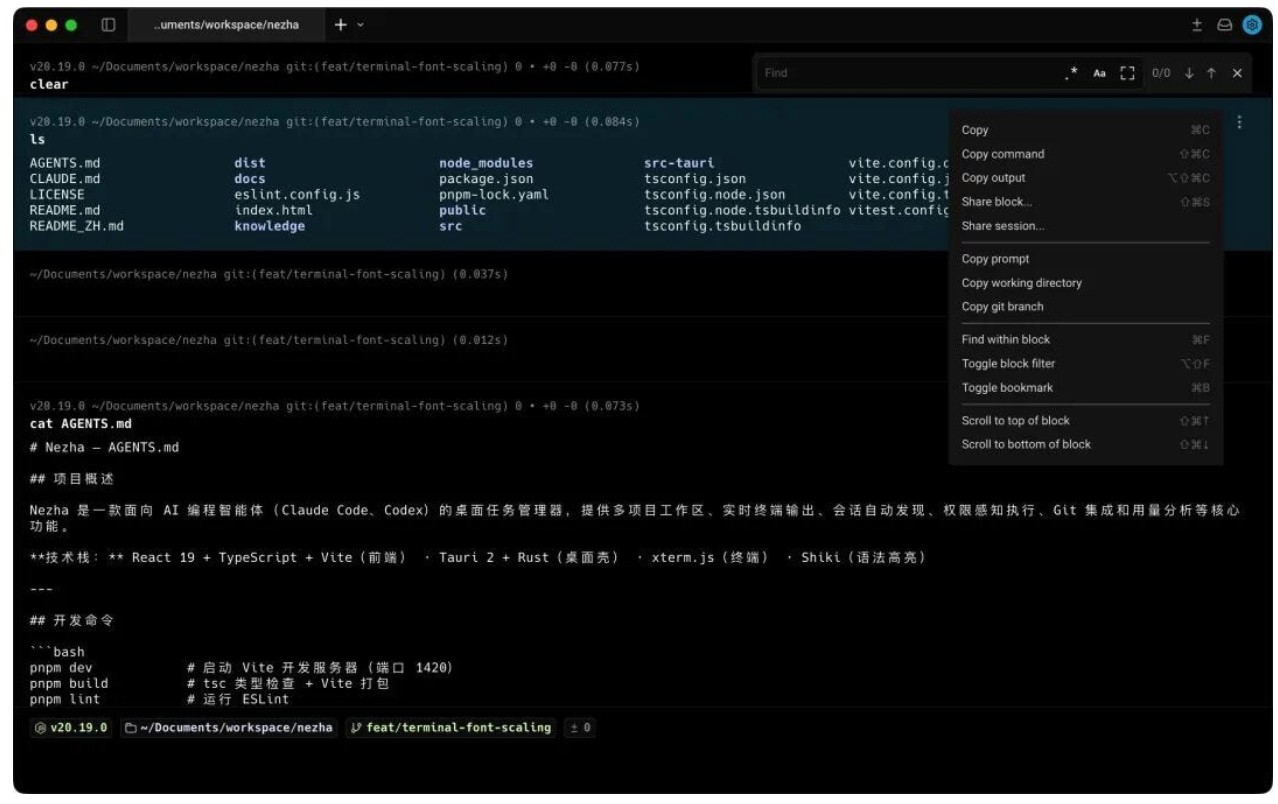Choose Copy output menu entry
Screen dimensions: 1278x804
pyautogui.click(x=1085, y=178)
